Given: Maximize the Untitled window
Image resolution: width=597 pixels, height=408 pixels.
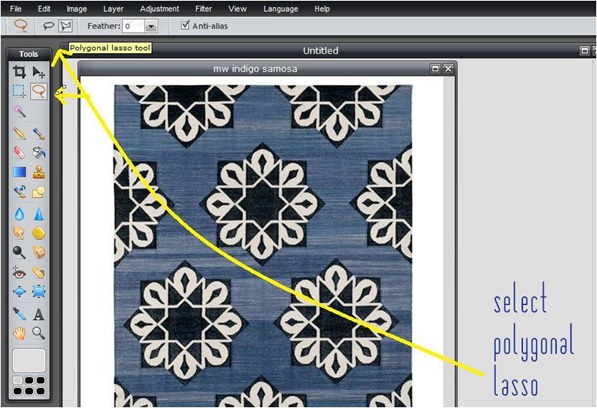Looking at the screenshot, I should 584,50.
